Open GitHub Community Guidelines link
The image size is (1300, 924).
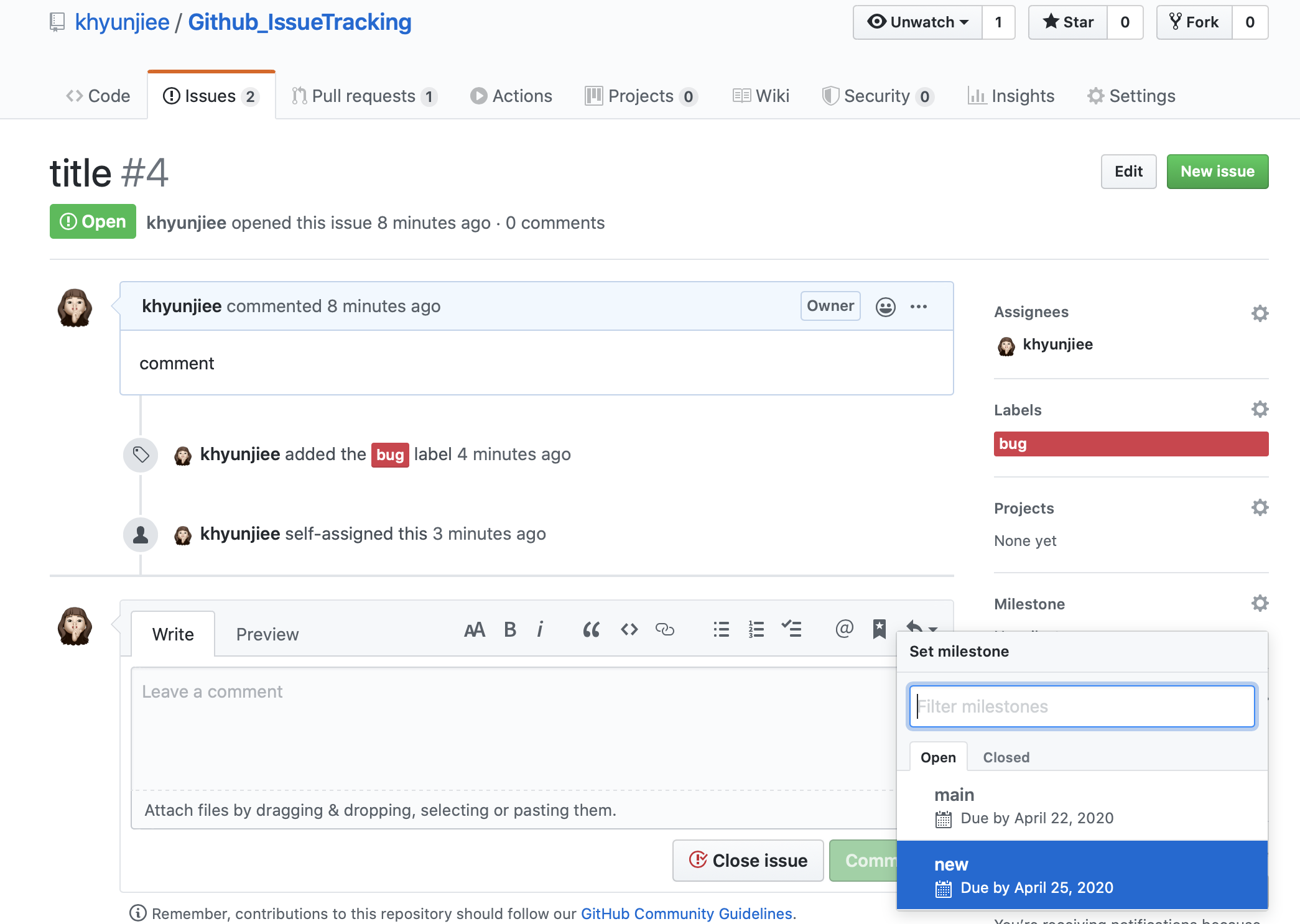686,913
